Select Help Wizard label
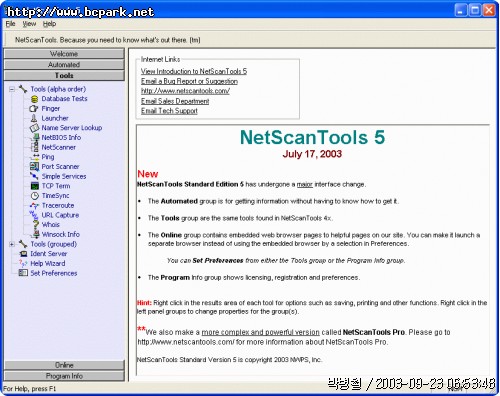This screenshot has width=500, height=396. pos(48,263)
